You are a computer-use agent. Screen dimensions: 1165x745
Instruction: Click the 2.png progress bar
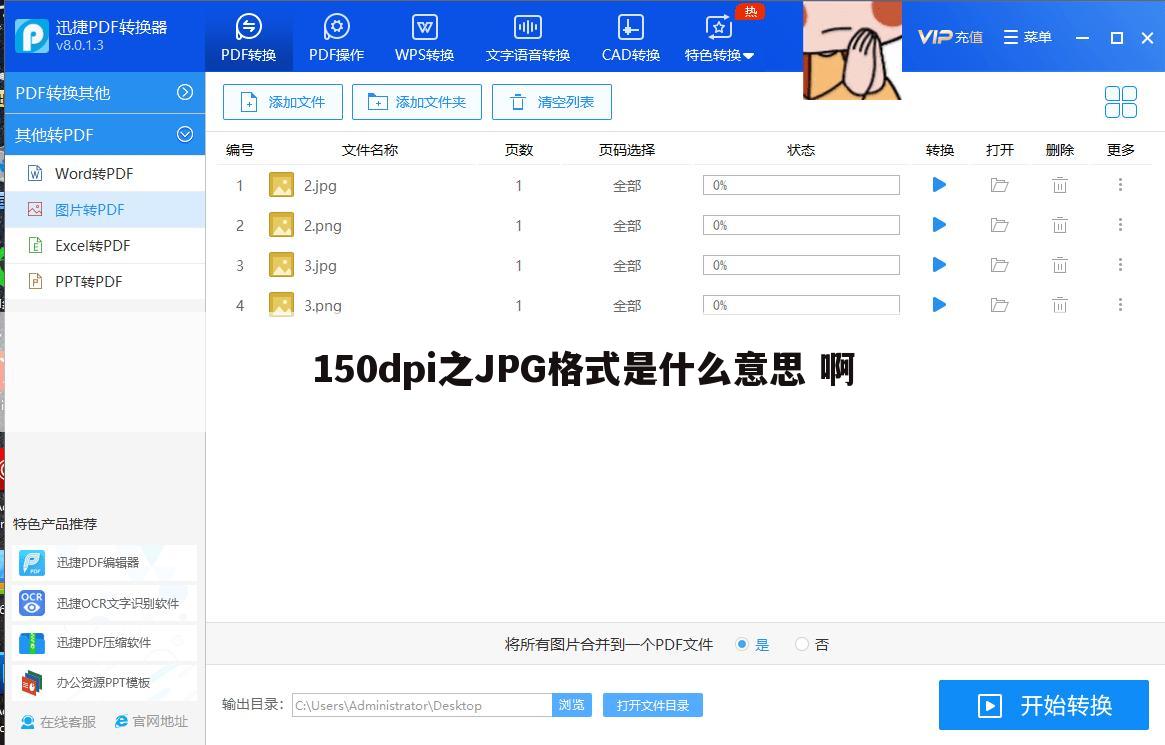point(801,225)
